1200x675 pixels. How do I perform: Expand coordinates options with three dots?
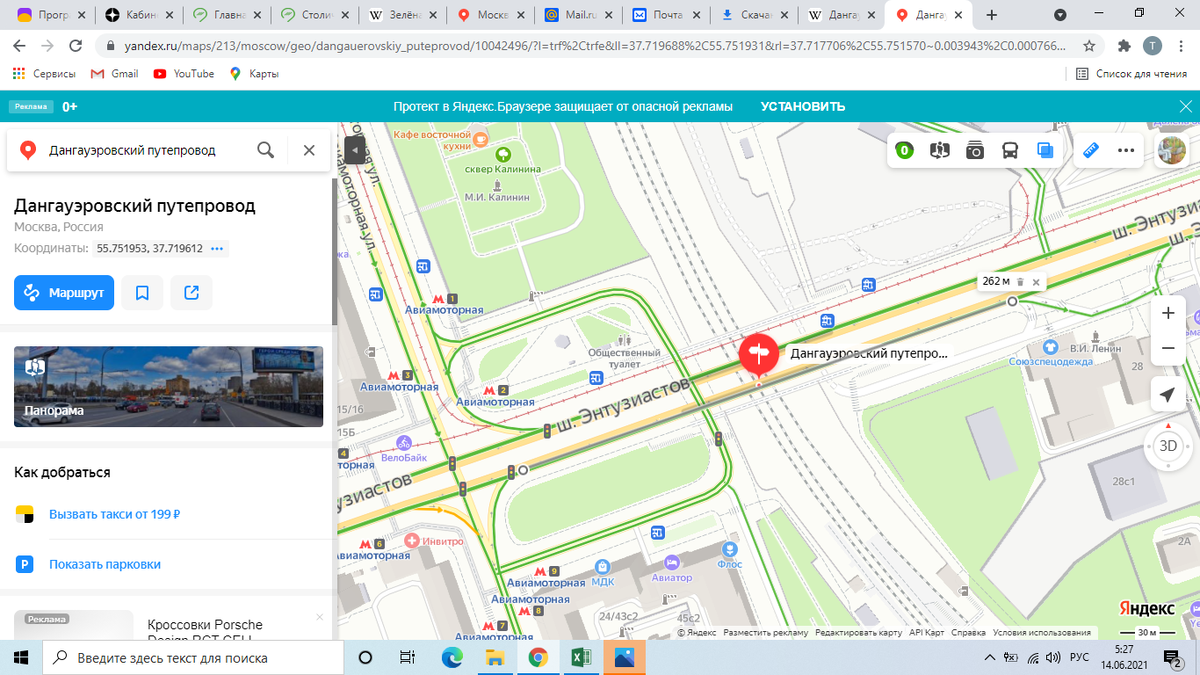218,248
